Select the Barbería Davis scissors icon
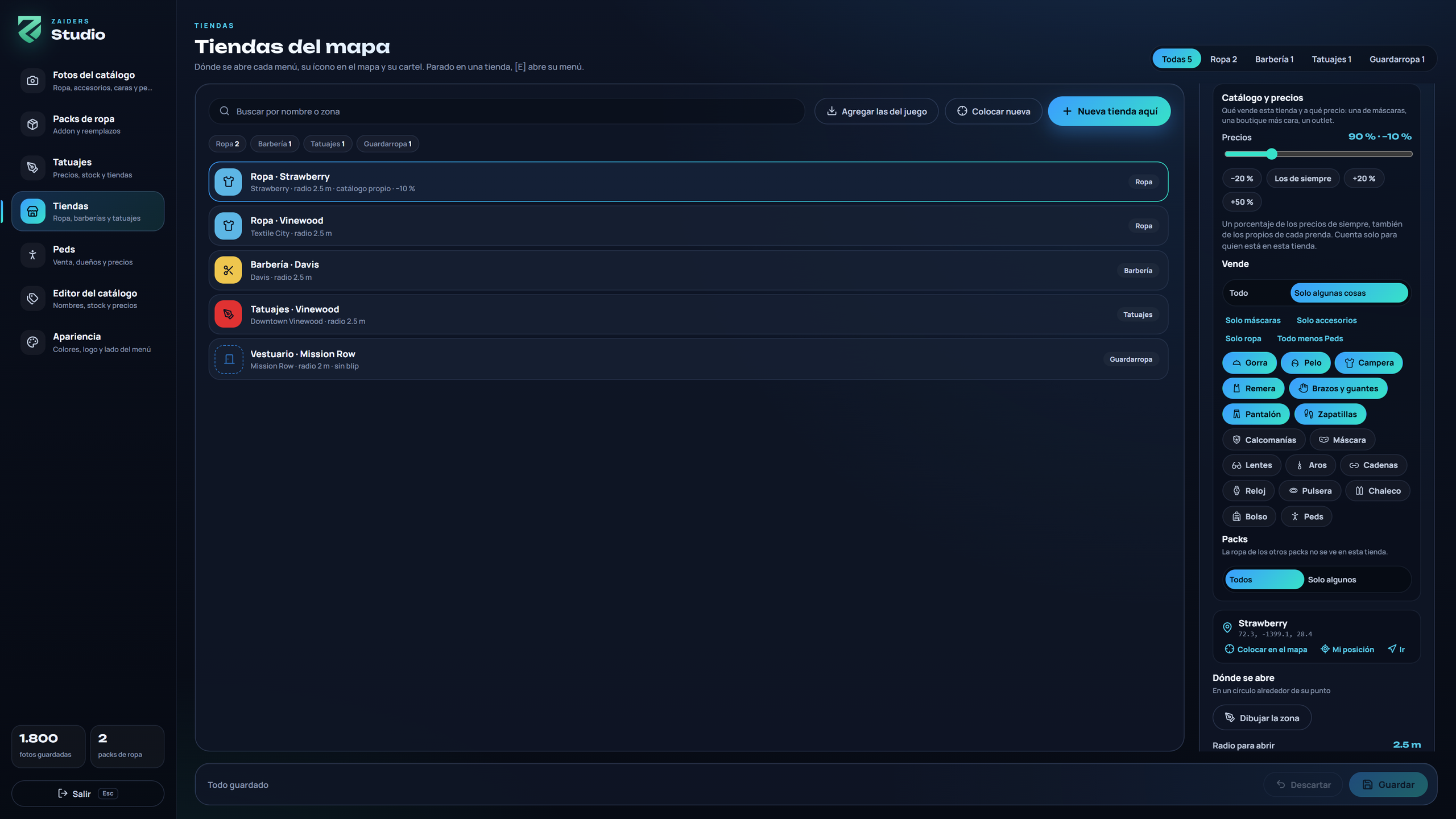The width and height of the screenshot is (1456, 819). [229, 270]
